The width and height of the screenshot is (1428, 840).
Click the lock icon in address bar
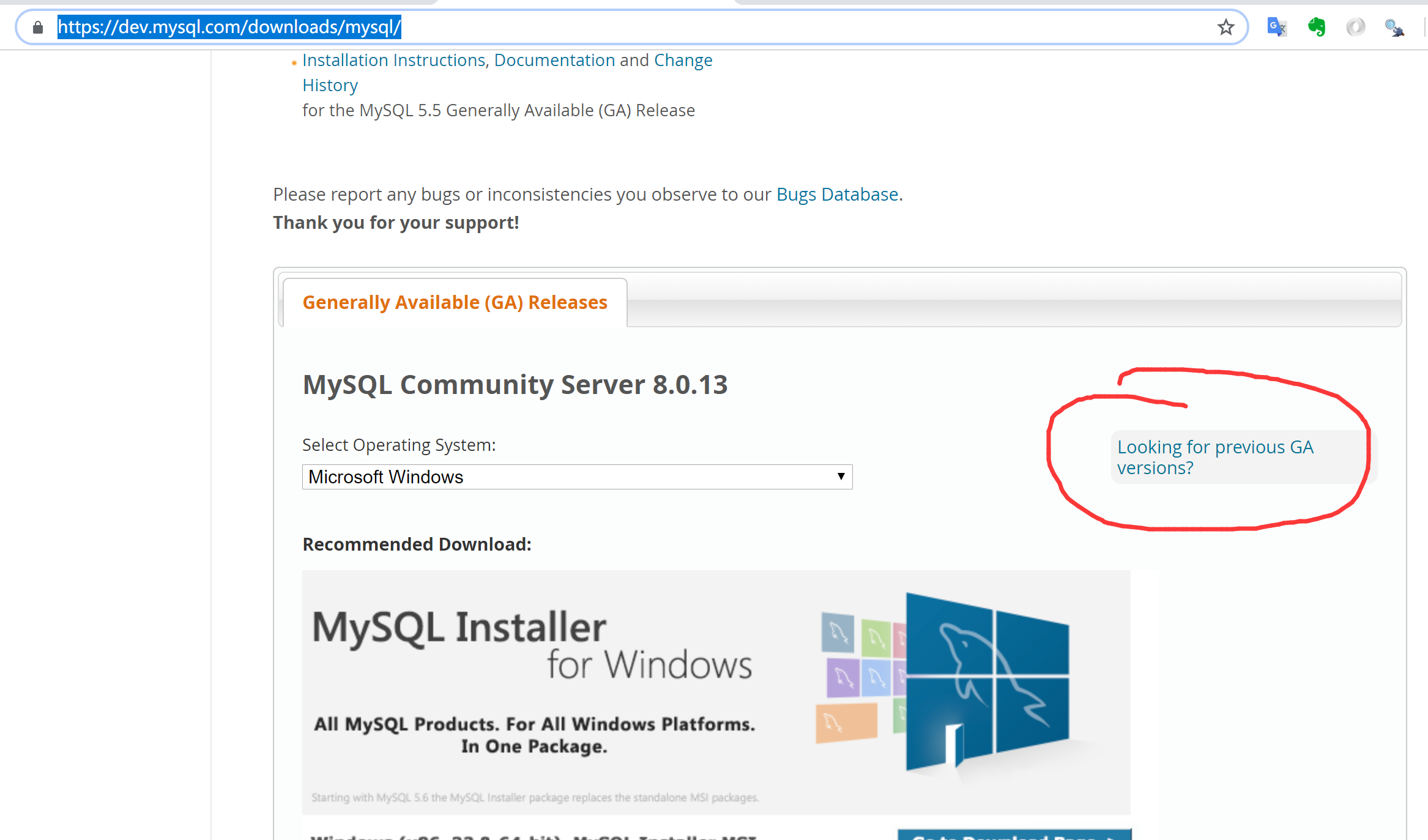38,28
